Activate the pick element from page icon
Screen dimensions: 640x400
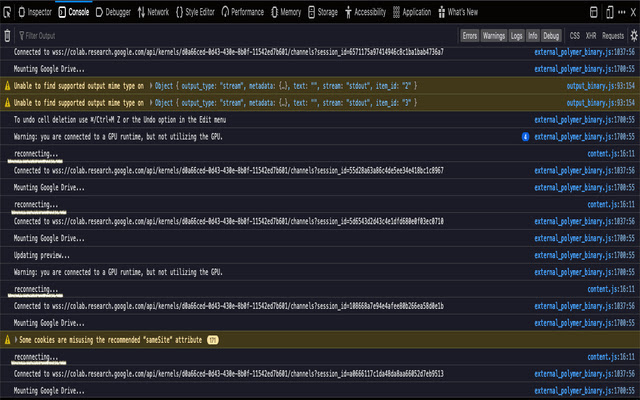(7, 12)
